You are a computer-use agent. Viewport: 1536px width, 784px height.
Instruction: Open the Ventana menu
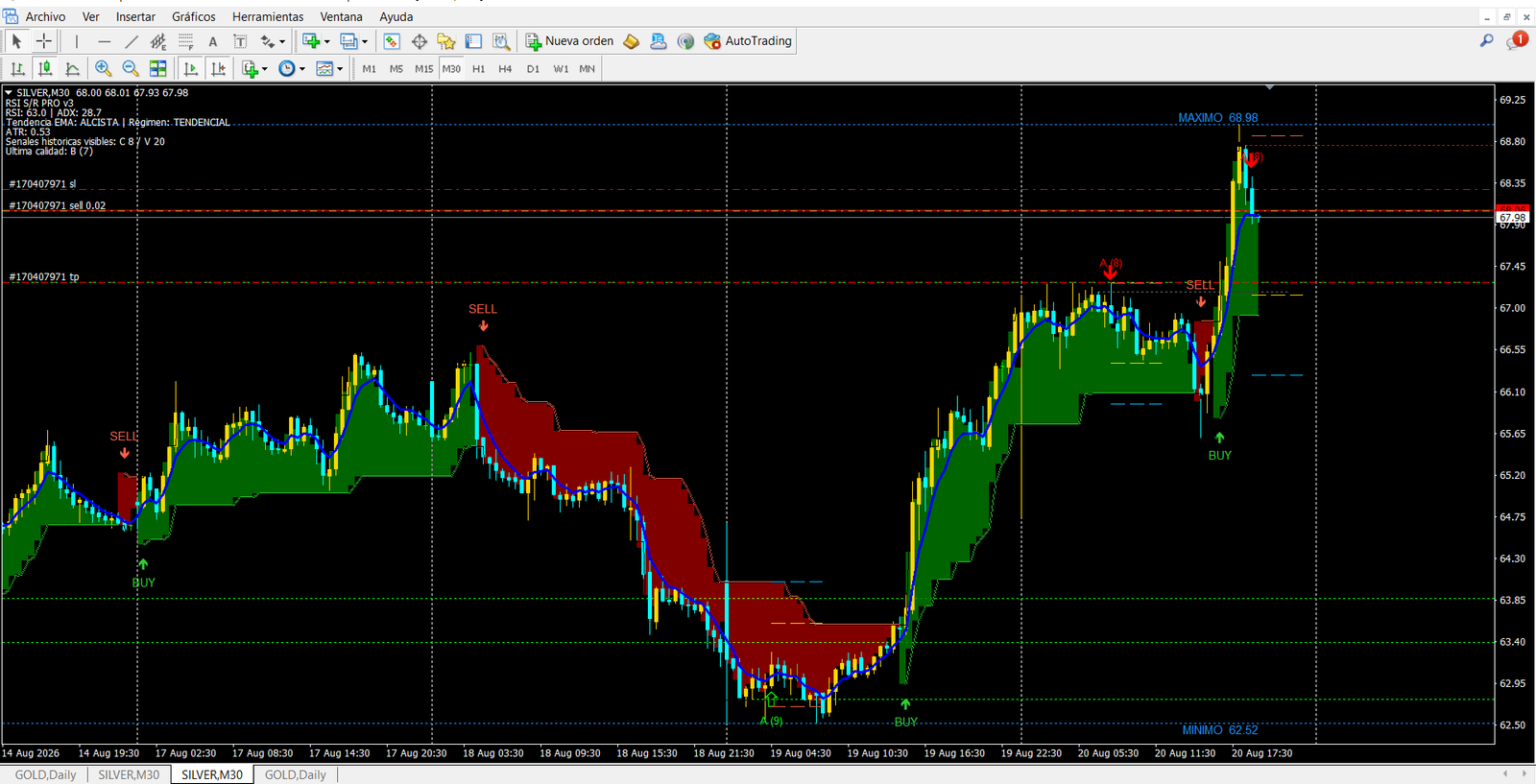pyautogui.click(x=341, y=16)
